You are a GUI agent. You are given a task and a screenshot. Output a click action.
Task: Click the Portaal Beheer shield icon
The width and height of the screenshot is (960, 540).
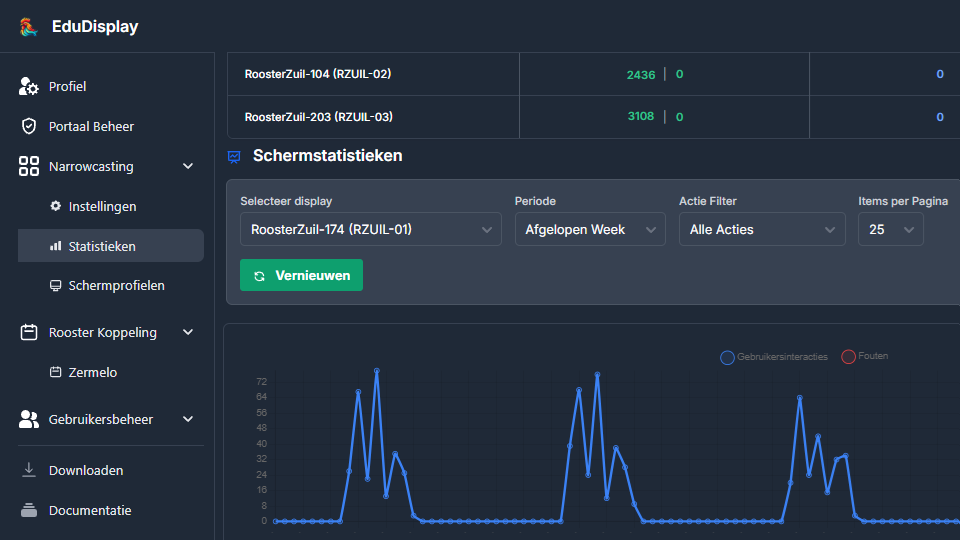coord(29,126)
